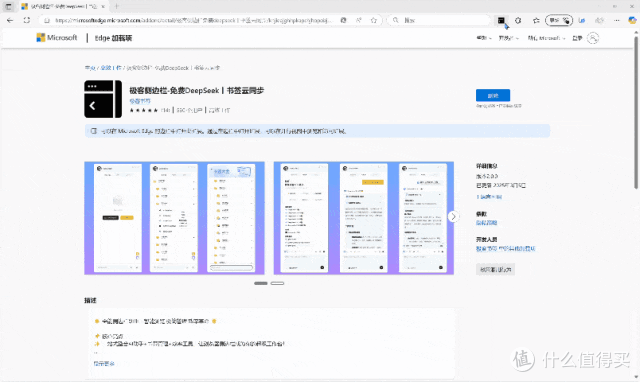Open the publisher name link under extension title
Image resolution: width=640 pixels, height=382 pixels.
140,101
